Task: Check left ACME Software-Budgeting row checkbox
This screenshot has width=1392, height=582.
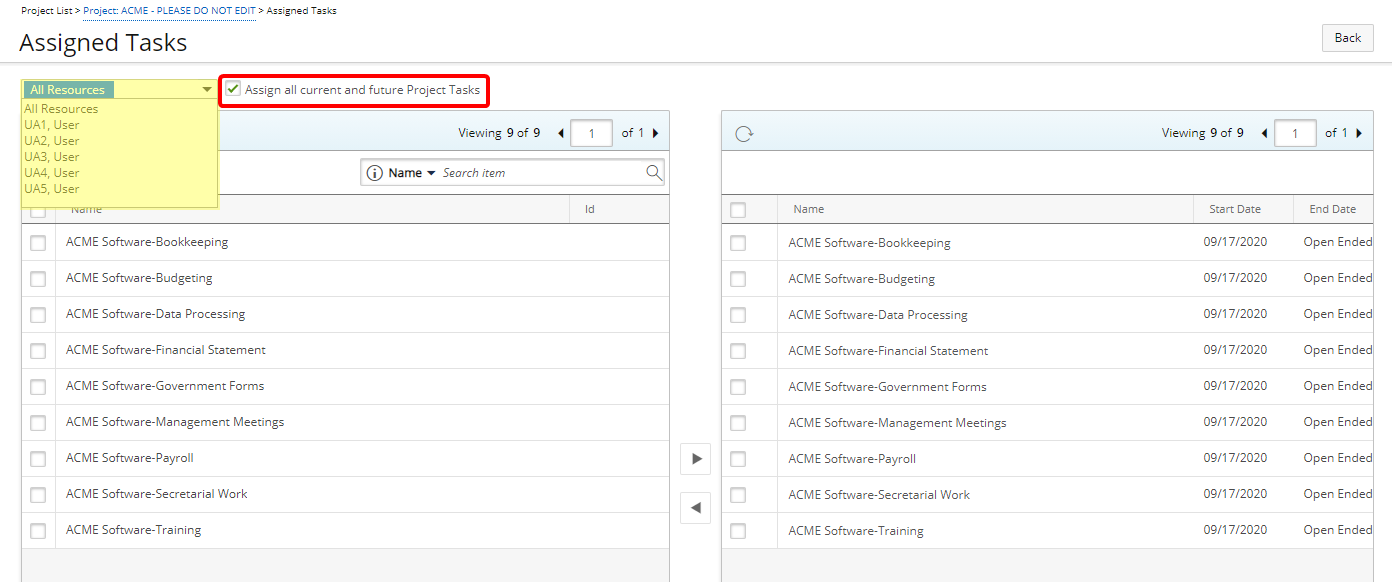Action: [38, 278]
